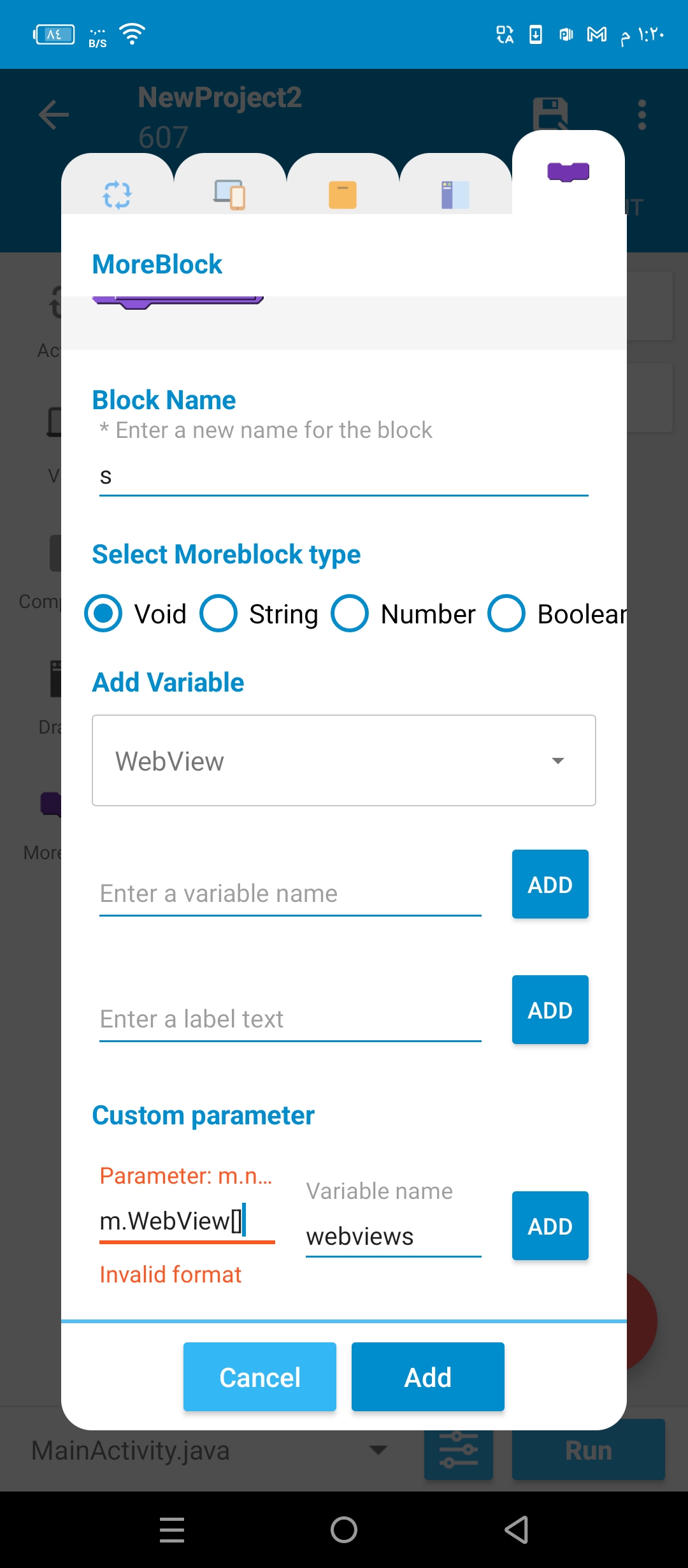This screenshot has height=1568, width=688.
Task: Select the Void moreblock type
Action: [x=135, y=614]
